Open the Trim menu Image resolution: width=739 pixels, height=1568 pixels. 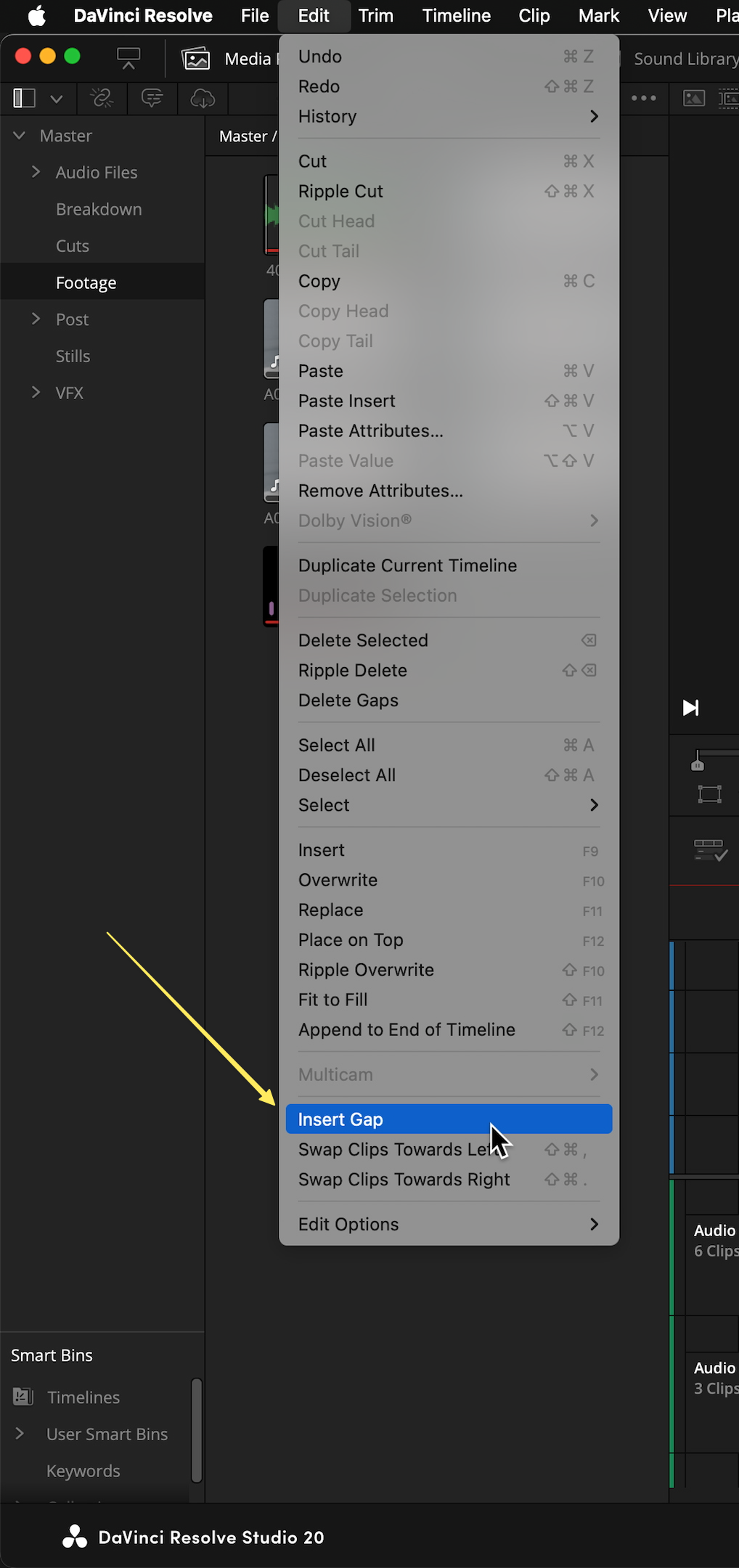point(376,15)
